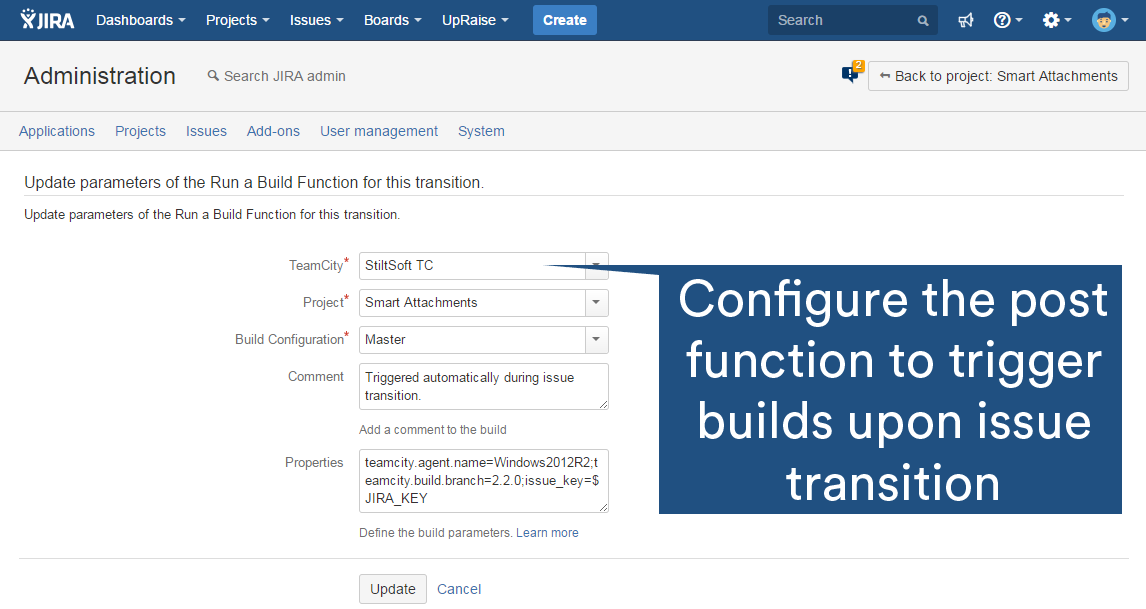Follow the Learn more link
Screen dimensions: 1146x609
(547, 533)
